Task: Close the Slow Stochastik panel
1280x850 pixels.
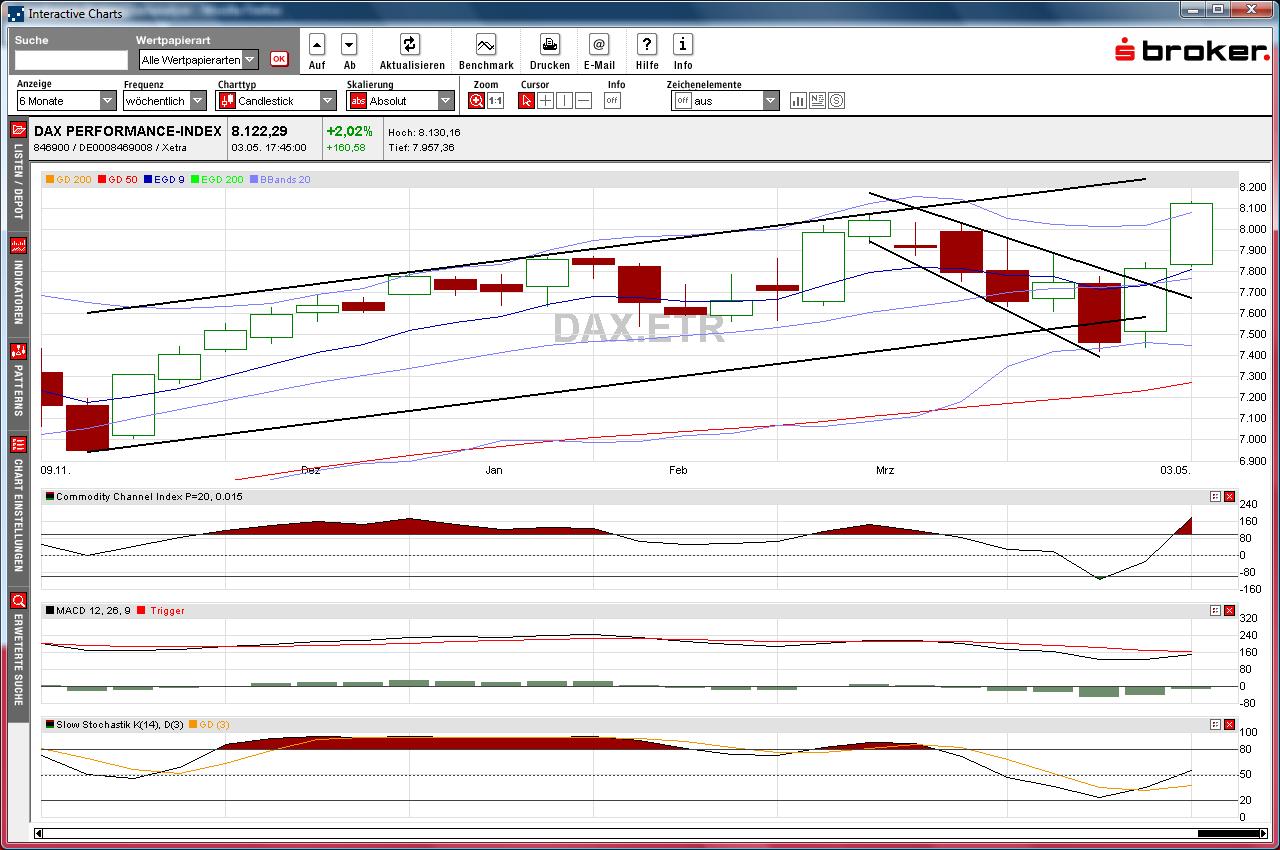Action: (x=1230, y=725)
